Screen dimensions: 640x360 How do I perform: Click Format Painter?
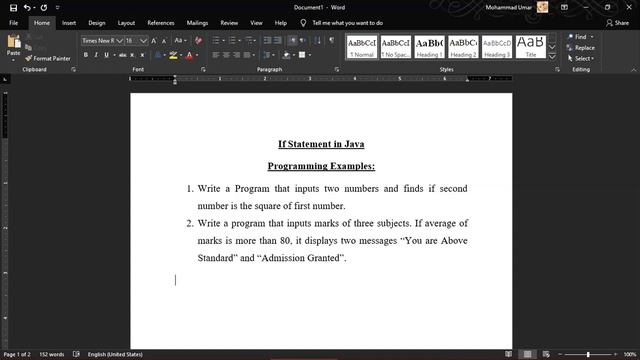coord(48,58)
